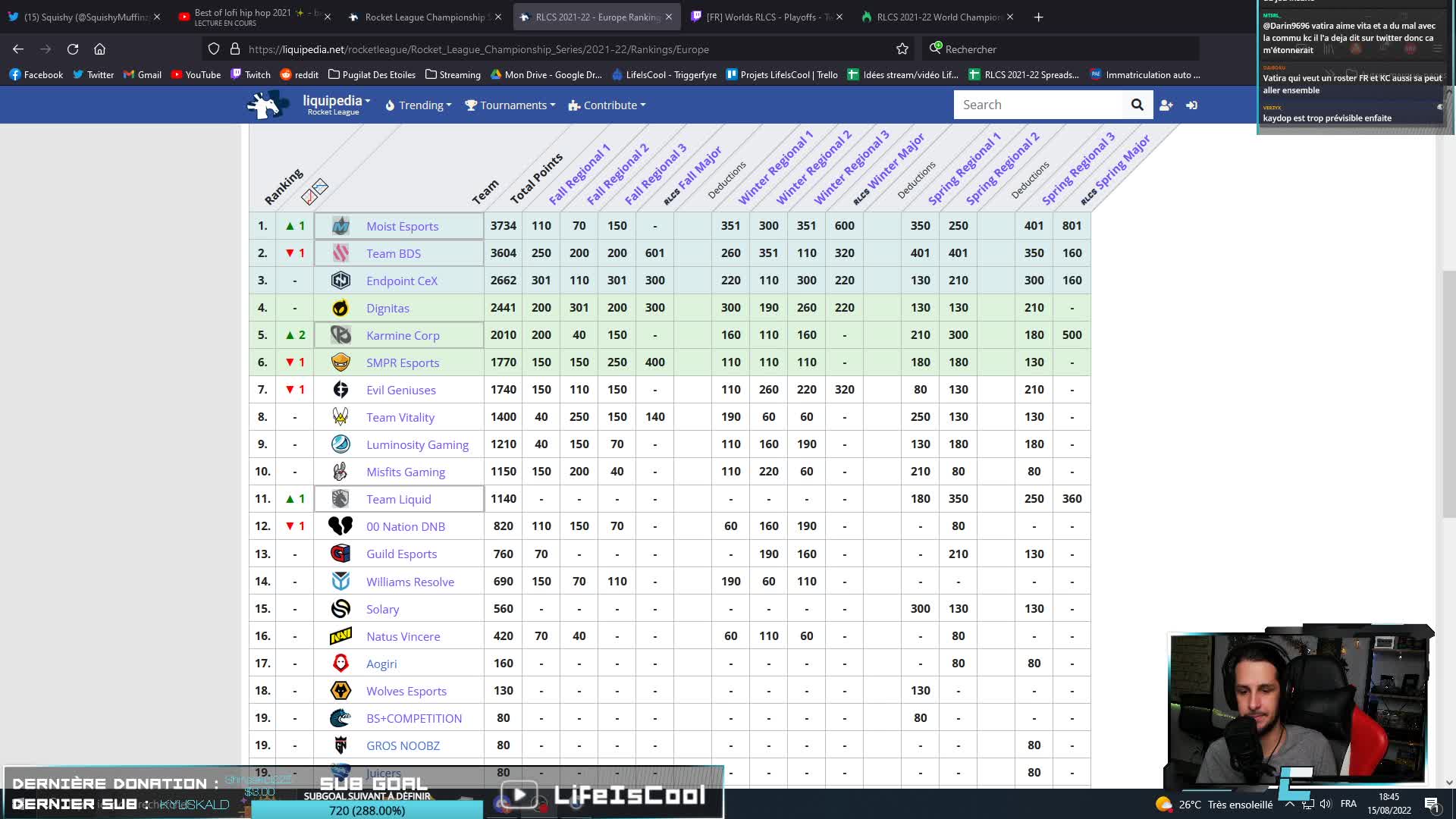Click the Moist Esports team logo
The width and height of the screenshot is (1456, 819).
coord(340,226)
